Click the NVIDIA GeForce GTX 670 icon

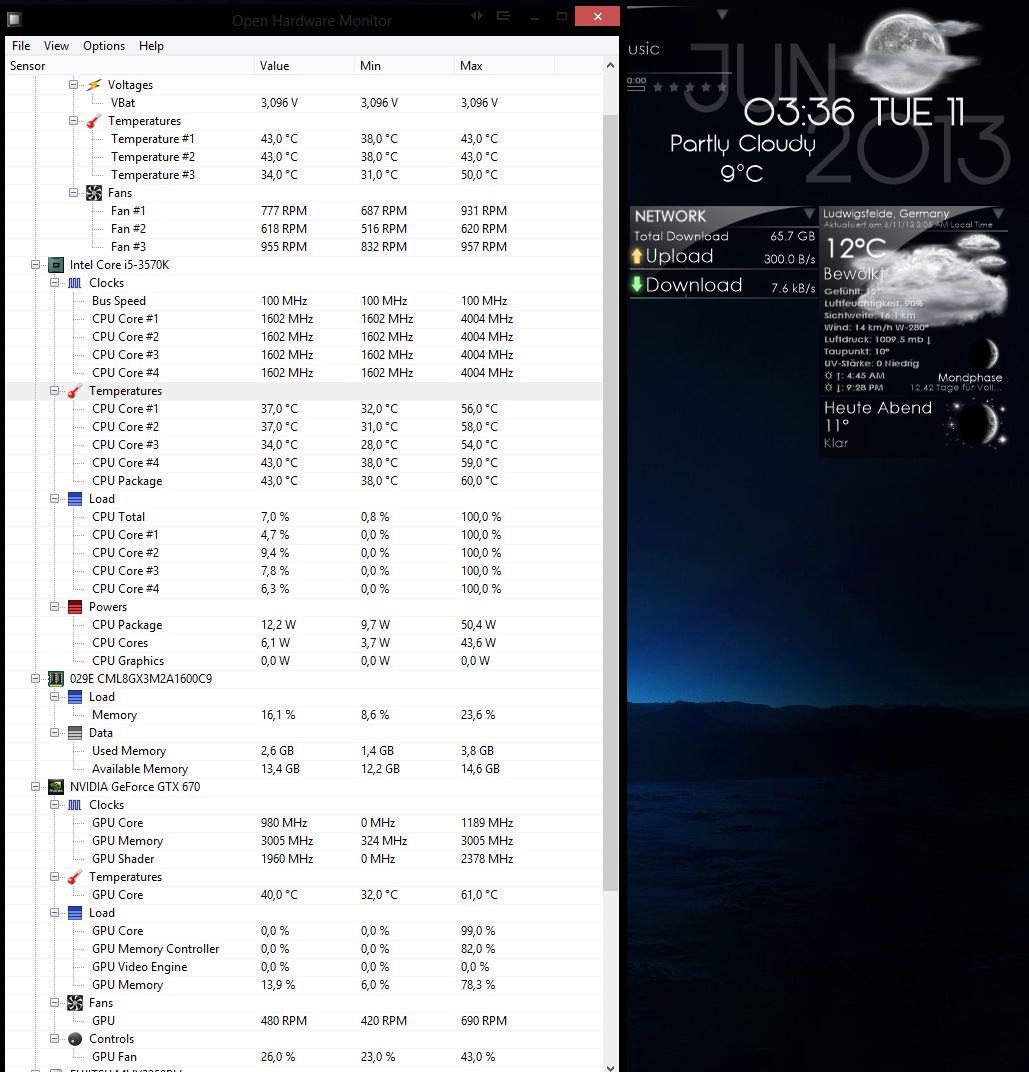(56, 787)
